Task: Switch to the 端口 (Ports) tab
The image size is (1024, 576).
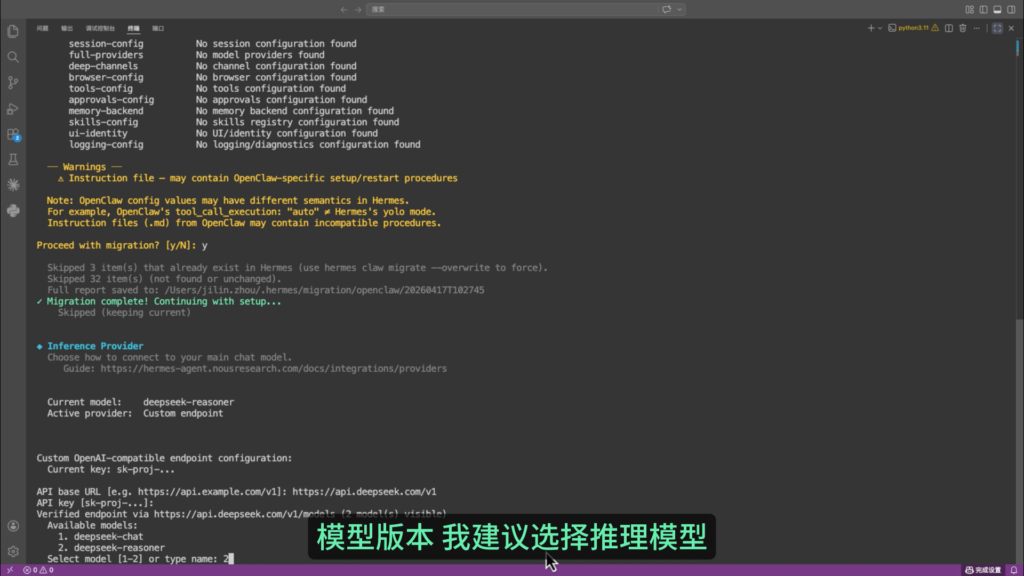Action: [x=158, y=28]
